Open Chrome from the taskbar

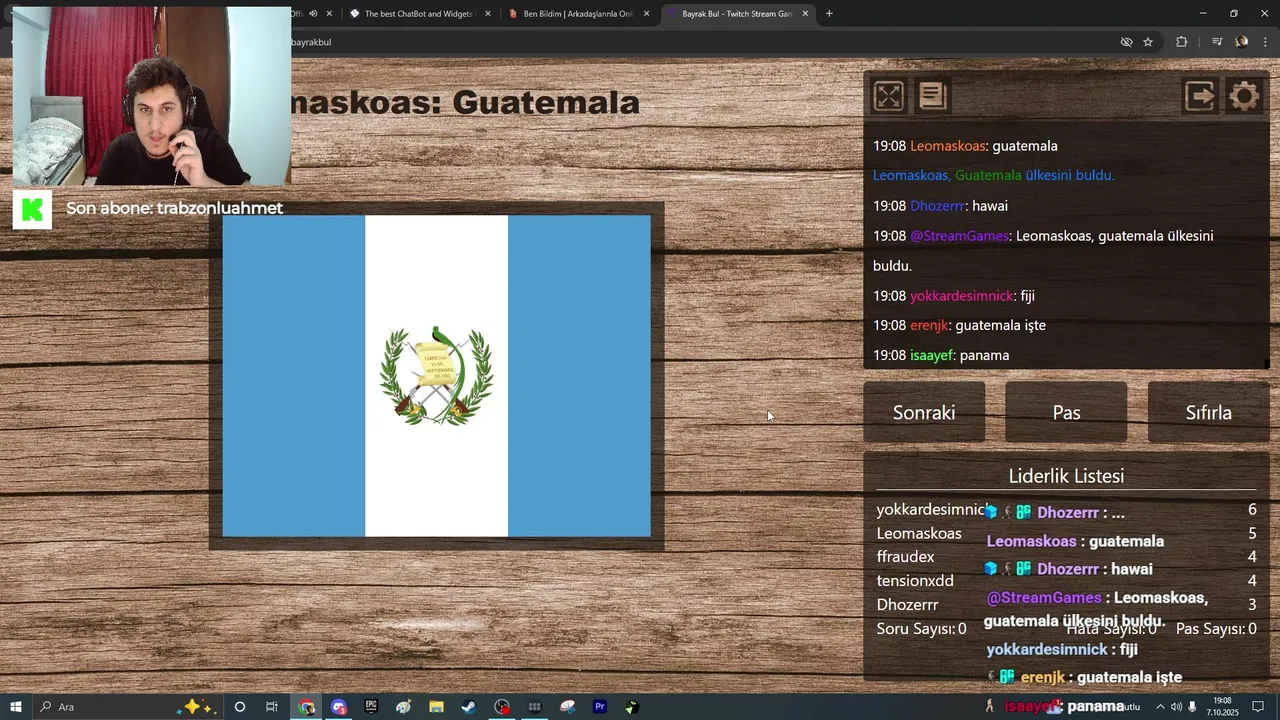(306, 707)
